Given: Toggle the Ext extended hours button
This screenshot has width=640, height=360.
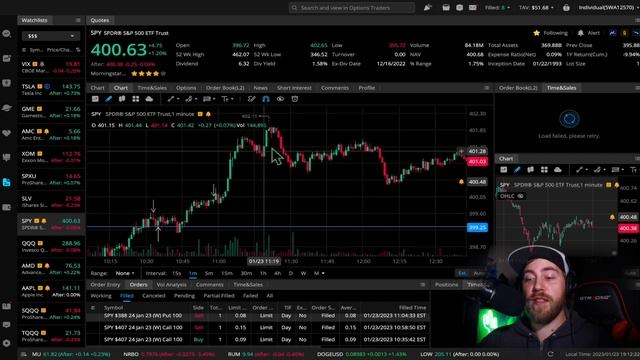Looking at the screenshot, I should click(462, 273).
